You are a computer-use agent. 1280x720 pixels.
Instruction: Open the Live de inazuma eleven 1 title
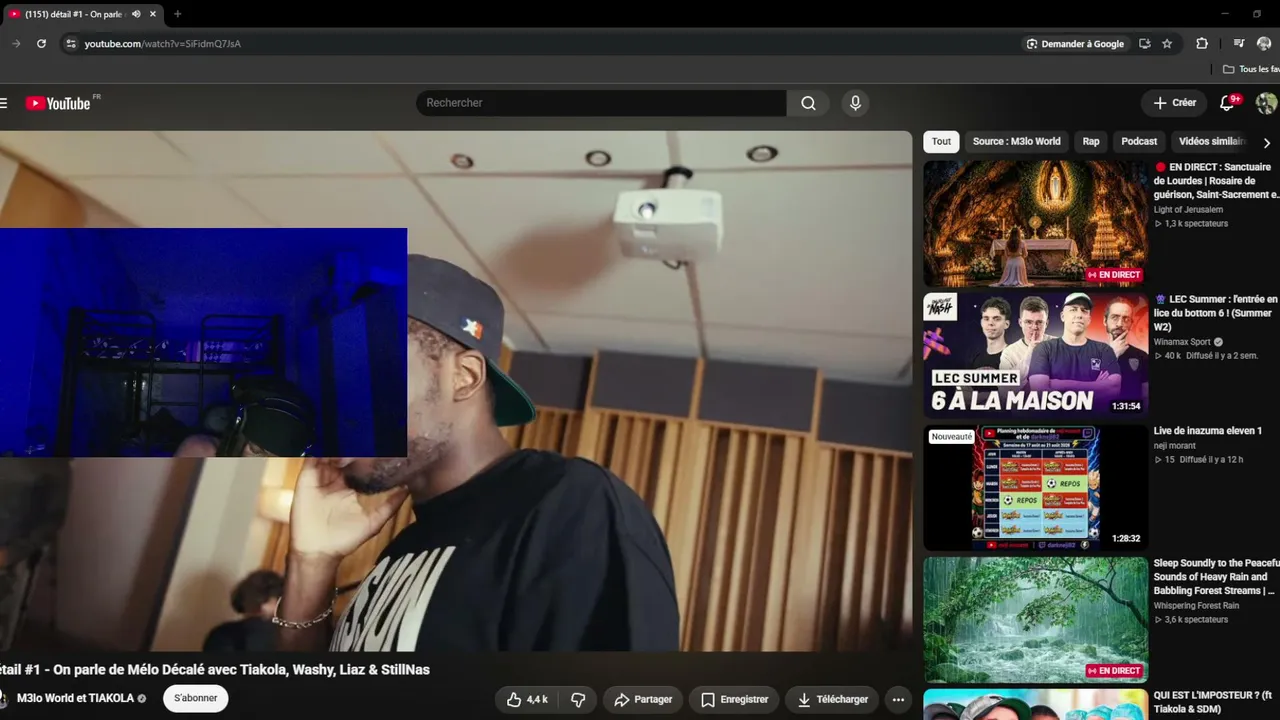[x=1208, y=431]
